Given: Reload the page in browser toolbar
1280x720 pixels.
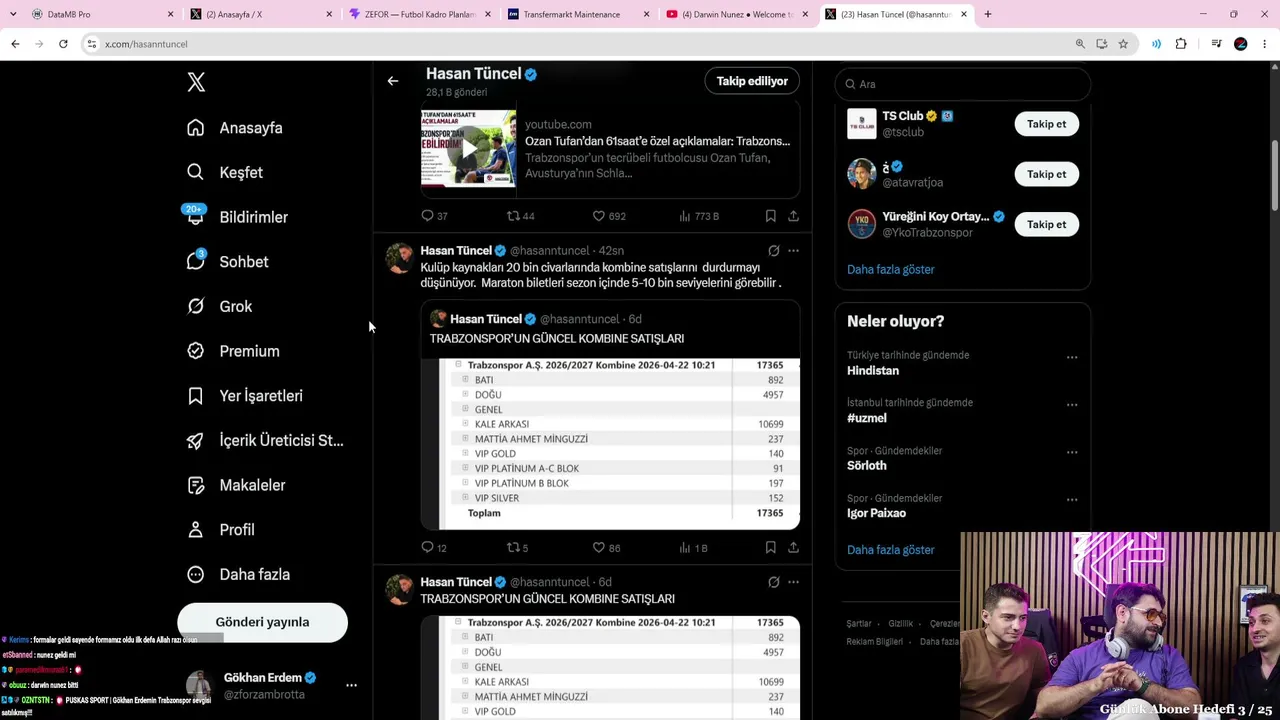Looking at the screenshot, I should pos(63,44).
